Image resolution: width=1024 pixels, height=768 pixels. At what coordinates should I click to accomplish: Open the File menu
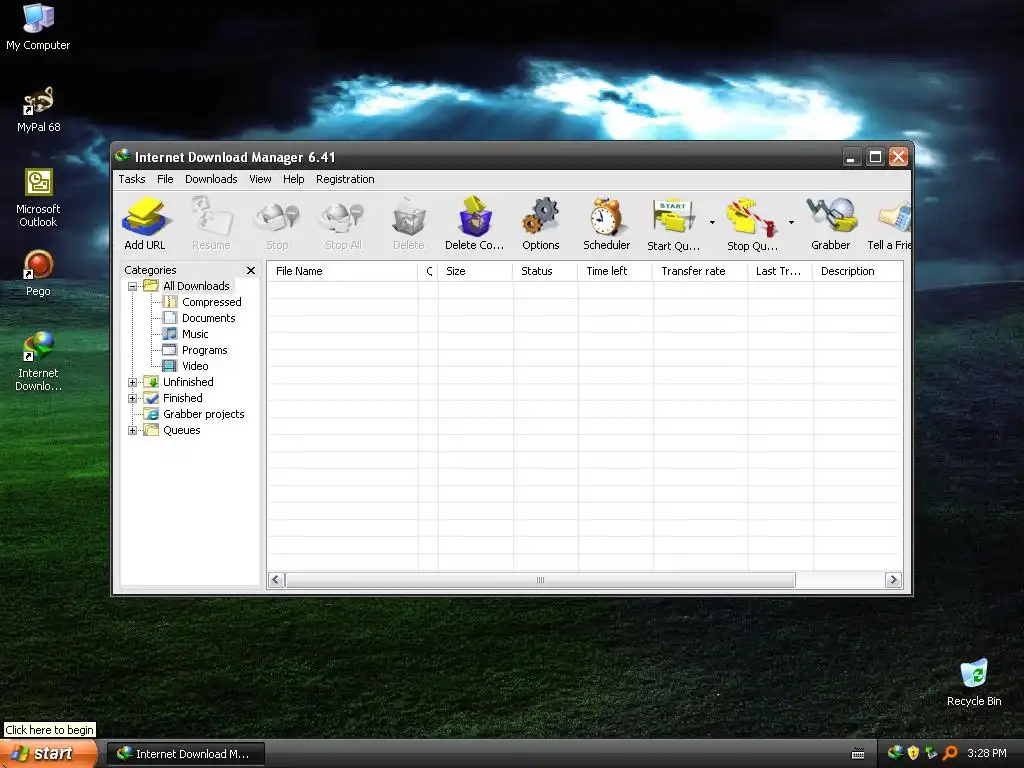click(165, 179)
